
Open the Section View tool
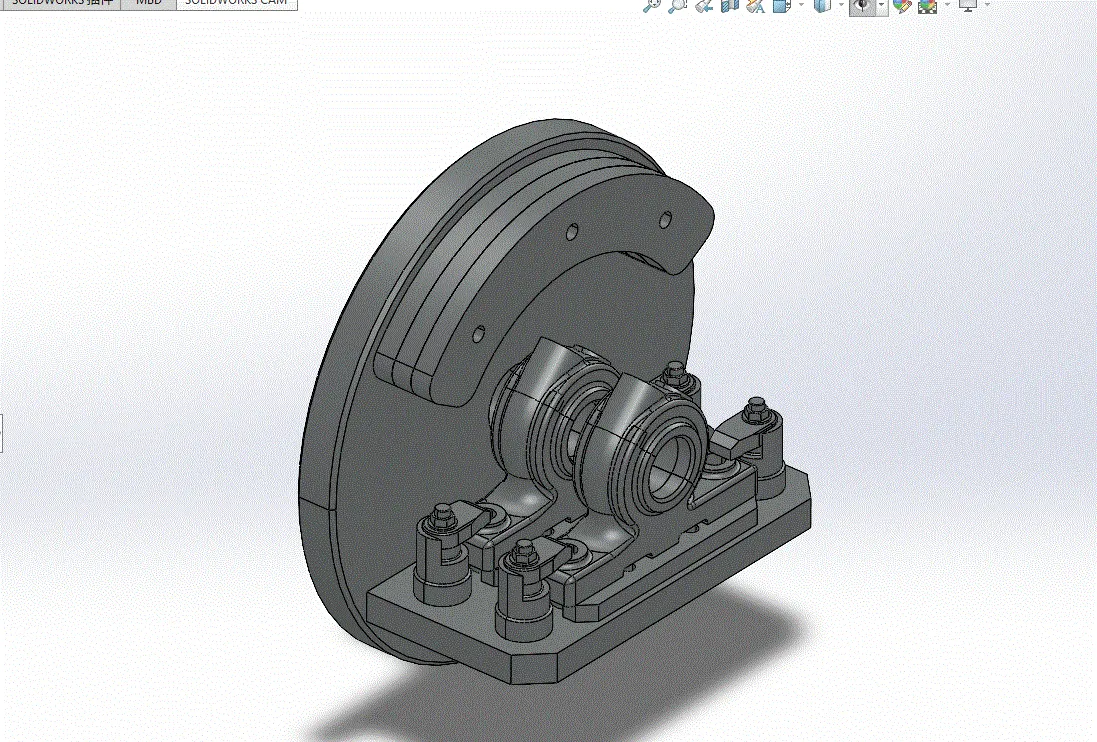pos(730,6)
